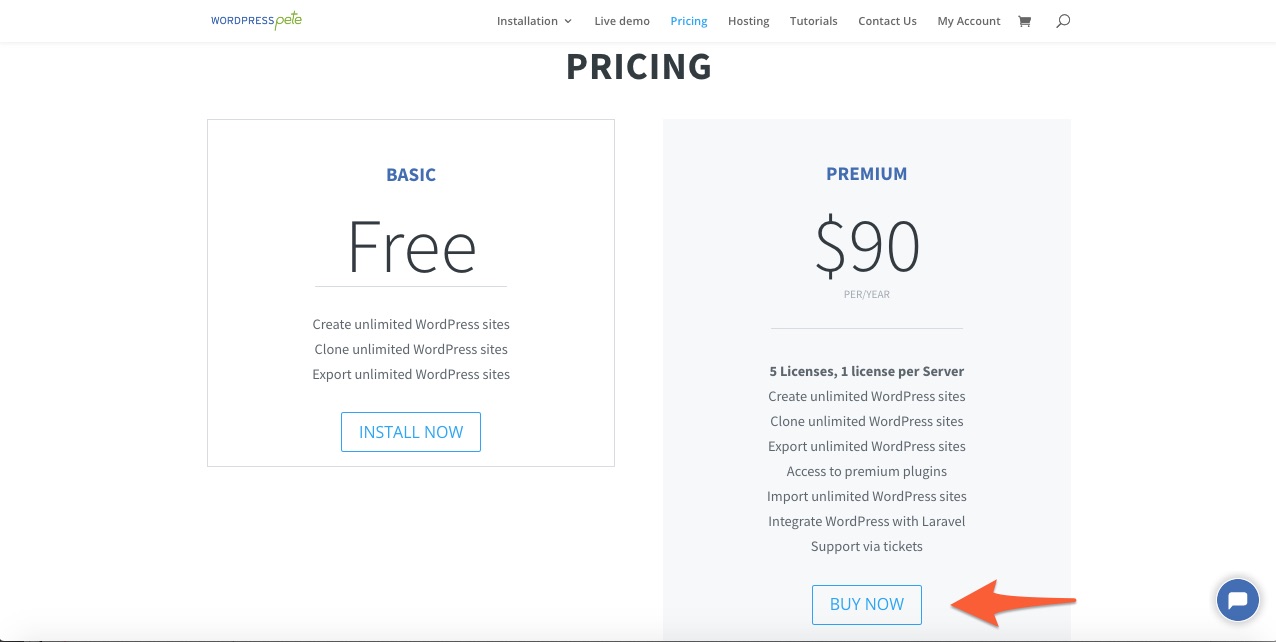The image size is (1276, 642).
Task: Go to Live demo page
Action: (x=622, y=21)
